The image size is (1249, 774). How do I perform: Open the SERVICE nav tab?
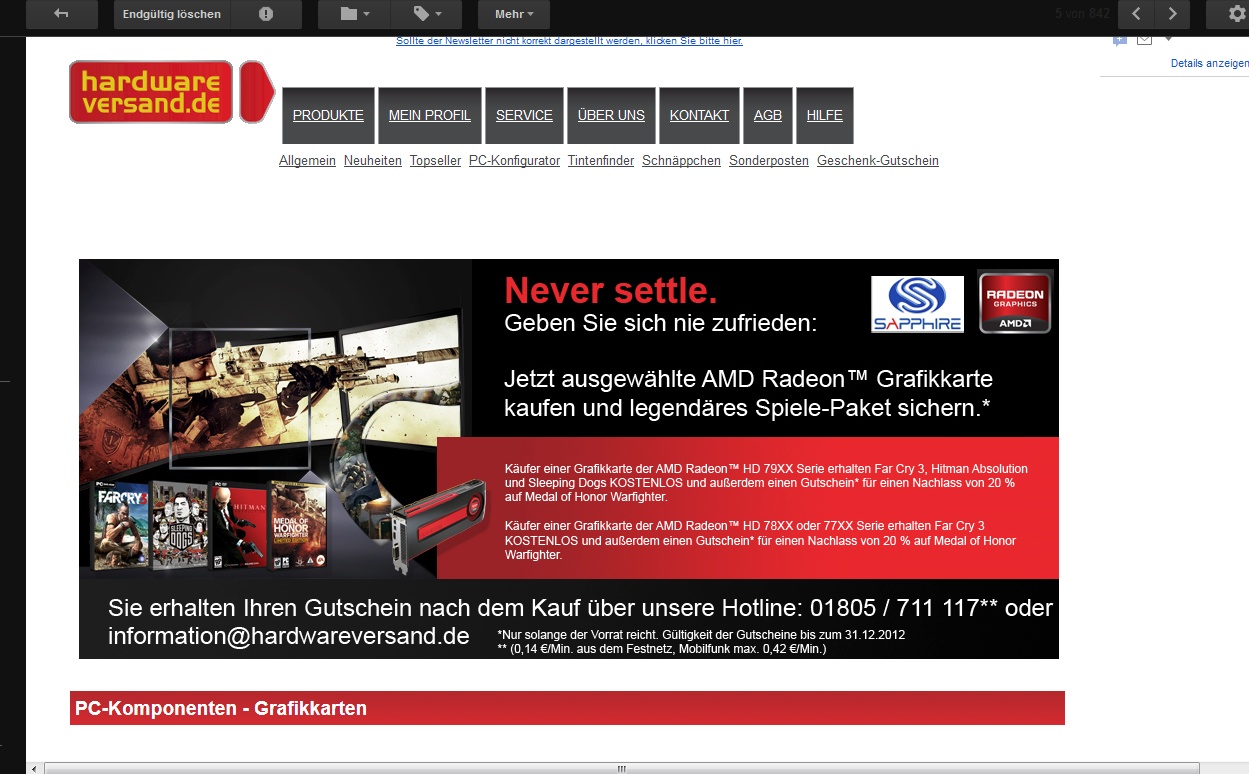click(x=524, y=116)
